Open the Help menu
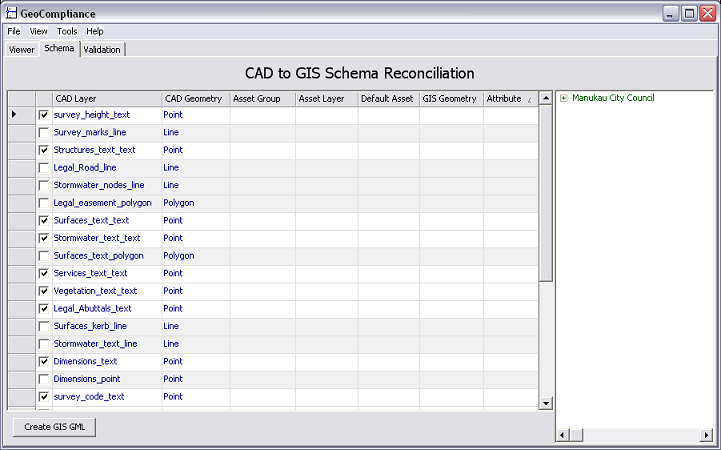The height and width of the screenshot is (450, 721). pos(95,31)
